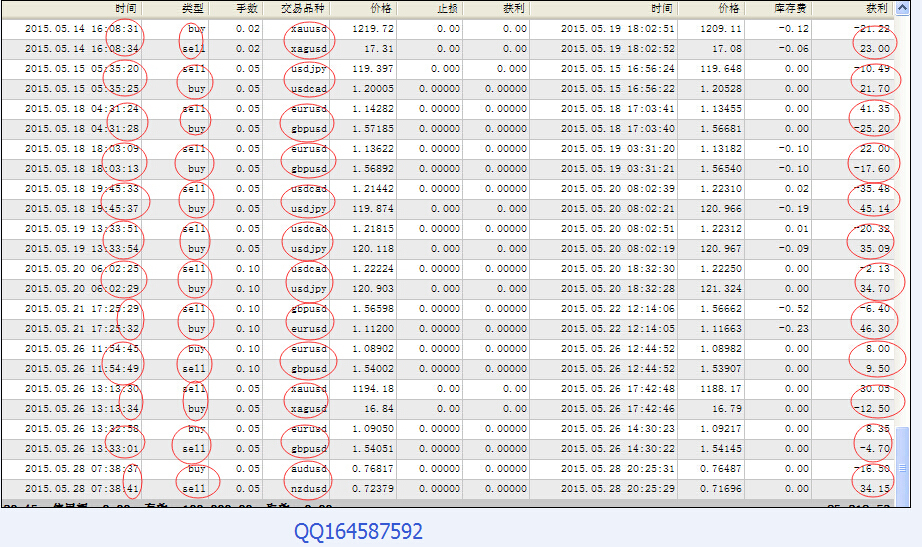Click profit value 34.70
This screenshot has height=547, width=922.
click(875, 289)
